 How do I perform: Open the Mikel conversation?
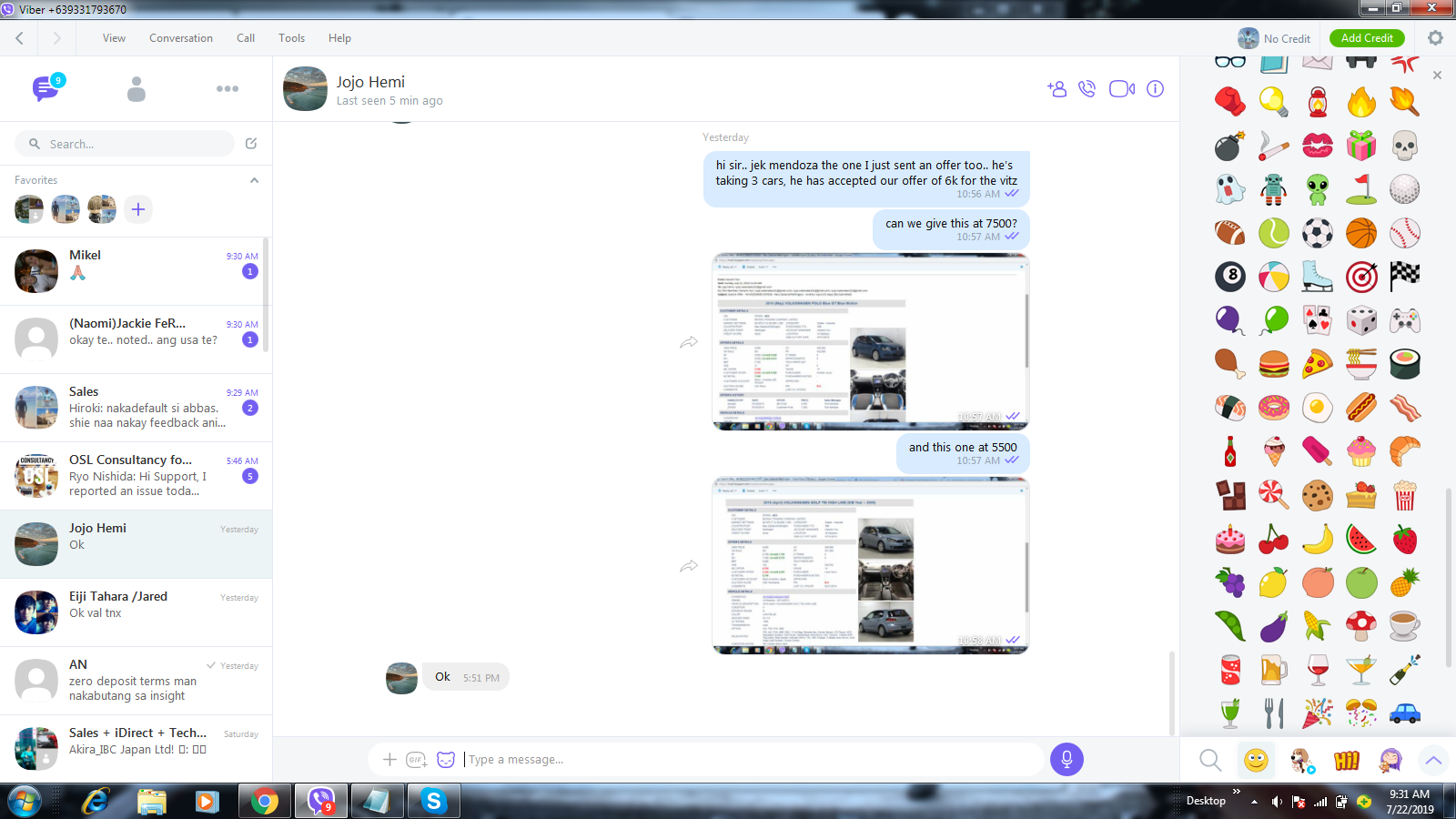pyautogui.click(x=136, y=271)
